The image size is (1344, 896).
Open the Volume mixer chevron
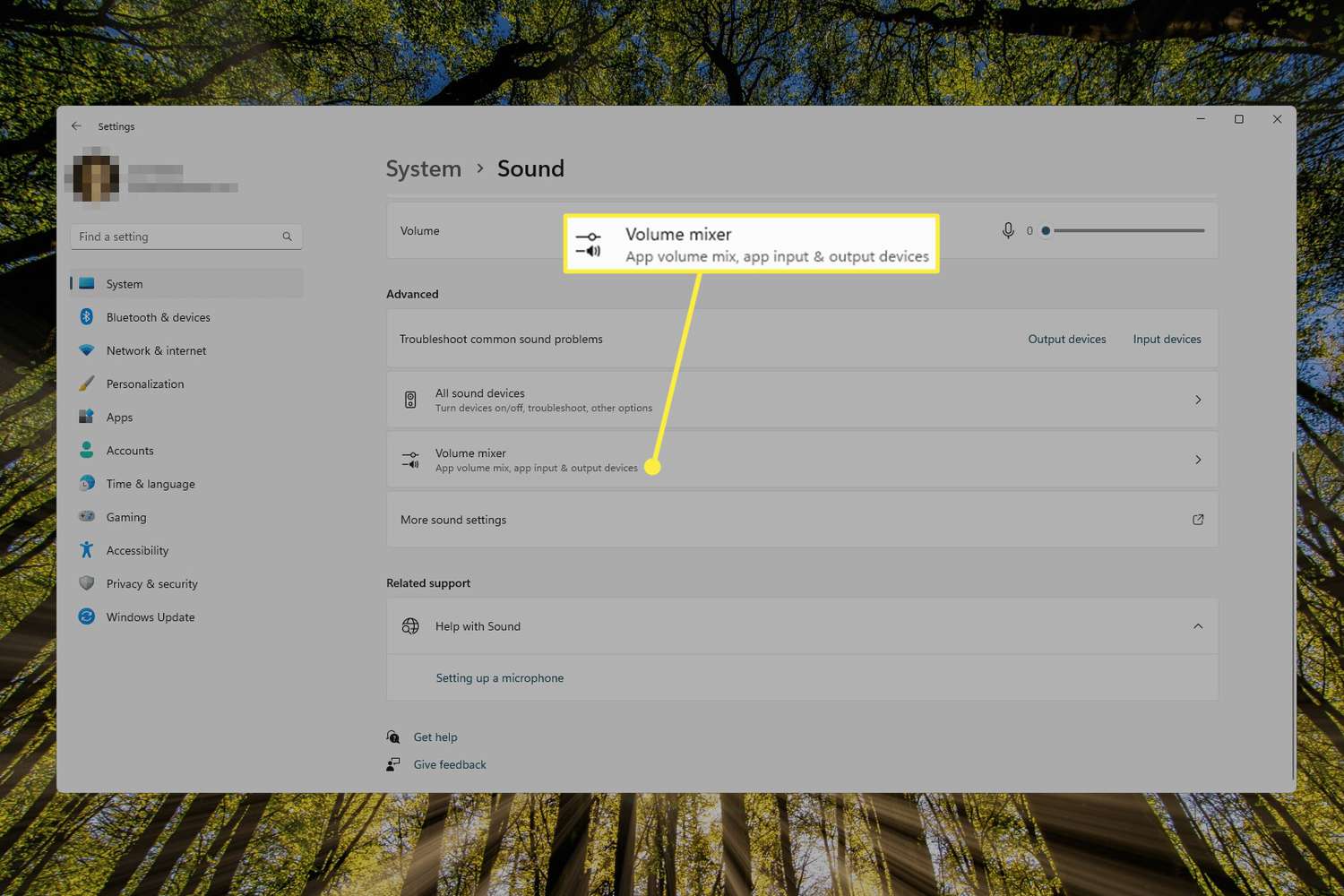click(1198, 460)
